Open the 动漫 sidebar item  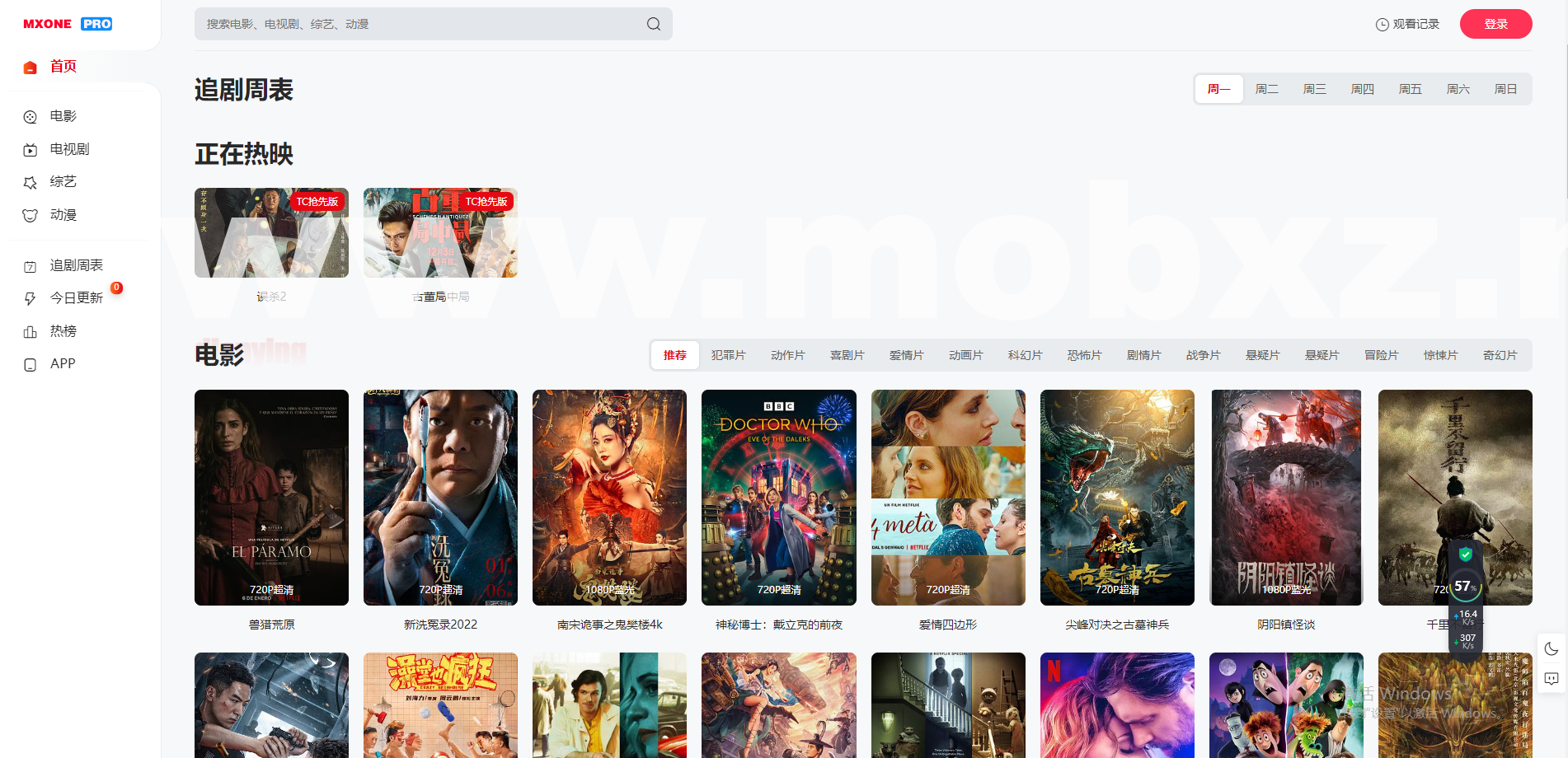pos(63,215)
